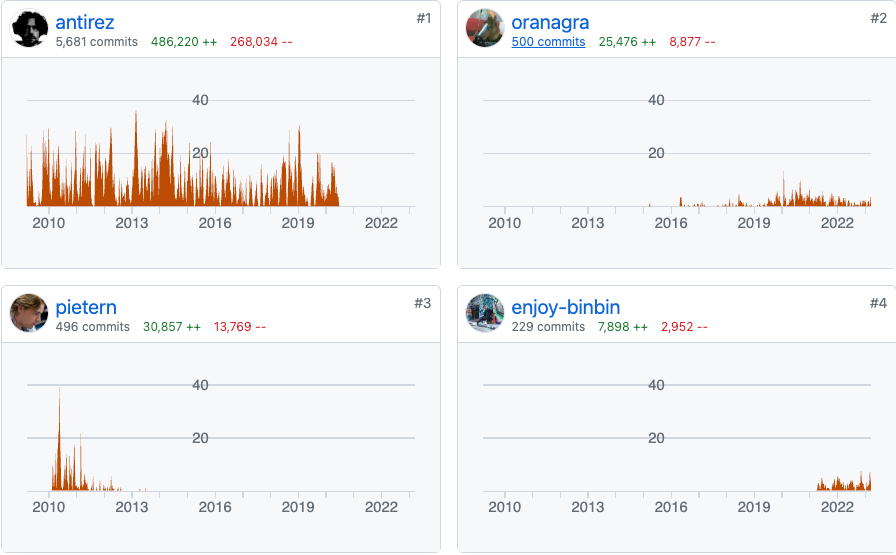Screen dimensions: 896x555
Task: Click enjoy-binbin's 7,898 ++ additions count
Action: 623,327
